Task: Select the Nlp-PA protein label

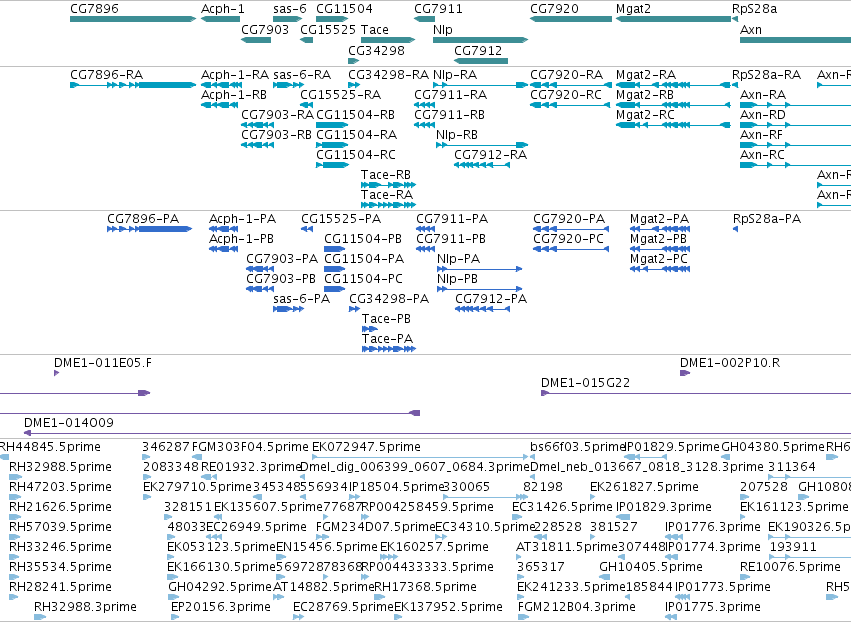Action: click(x=459, y=259)
